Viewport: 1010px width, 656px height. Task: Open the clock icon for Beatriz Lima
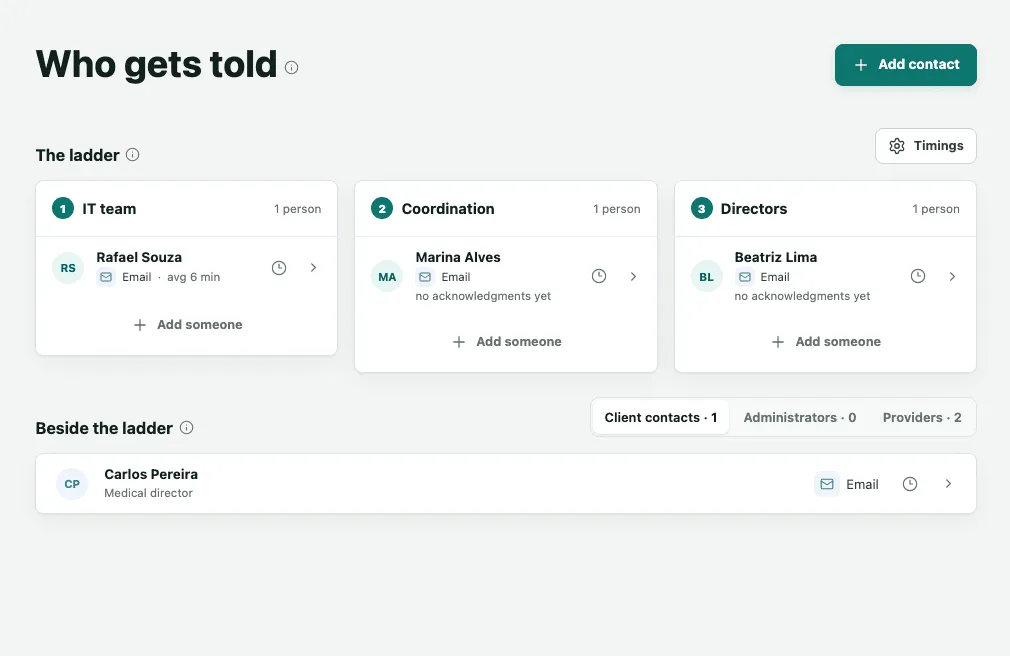click(918, 276)
